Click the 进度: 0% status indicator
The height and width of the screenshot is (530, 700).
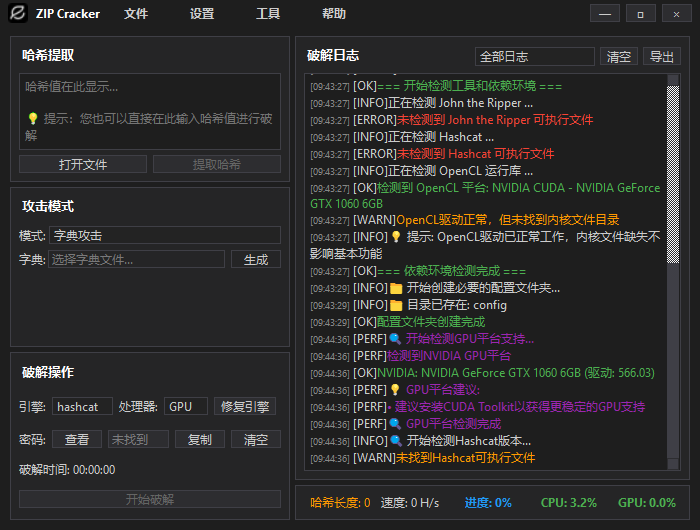(x=488, y=503)
